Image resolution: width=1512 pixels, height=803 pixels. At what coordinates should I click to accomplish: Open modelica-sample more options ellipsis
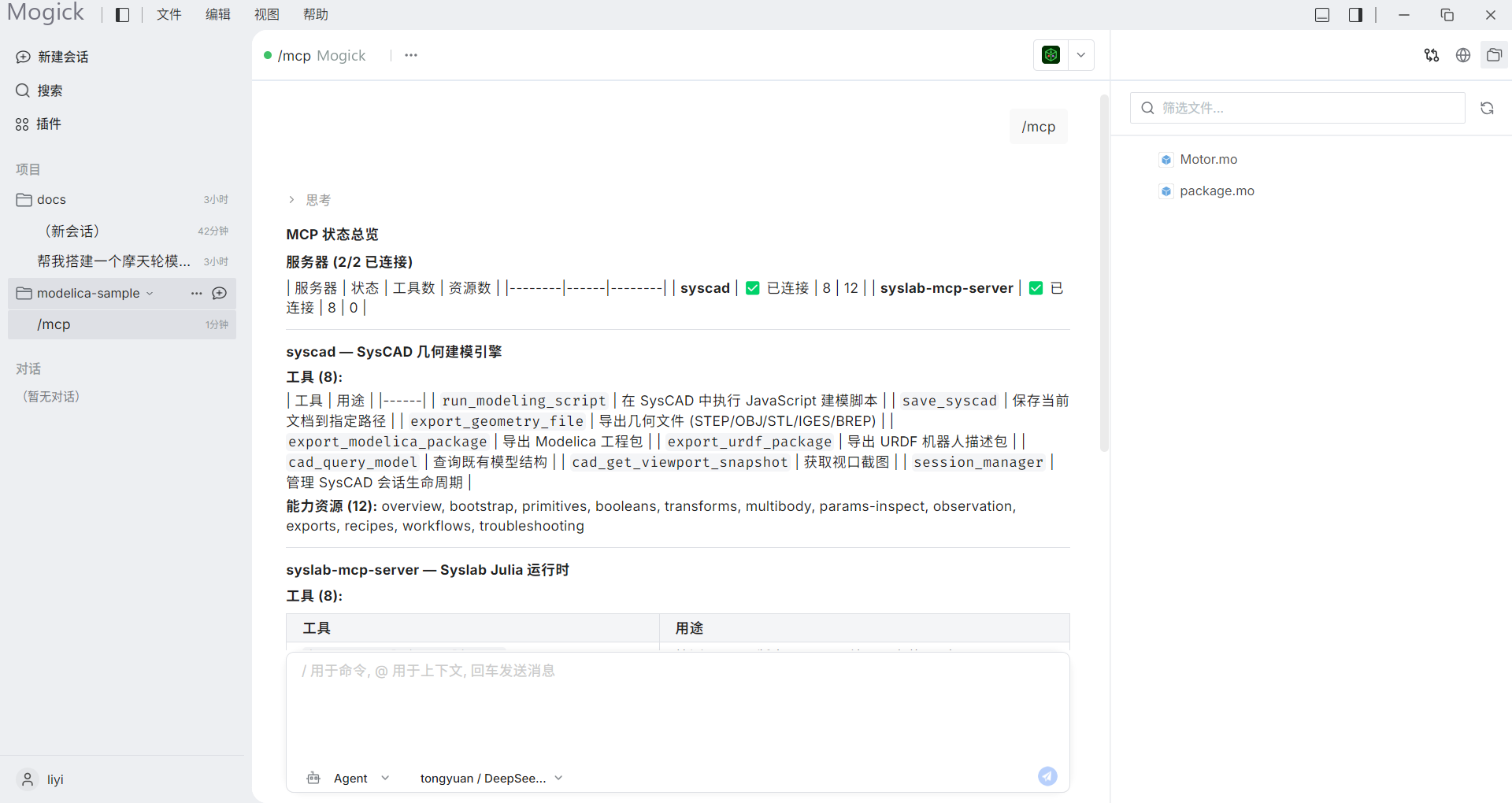click(x=197, y=294)
